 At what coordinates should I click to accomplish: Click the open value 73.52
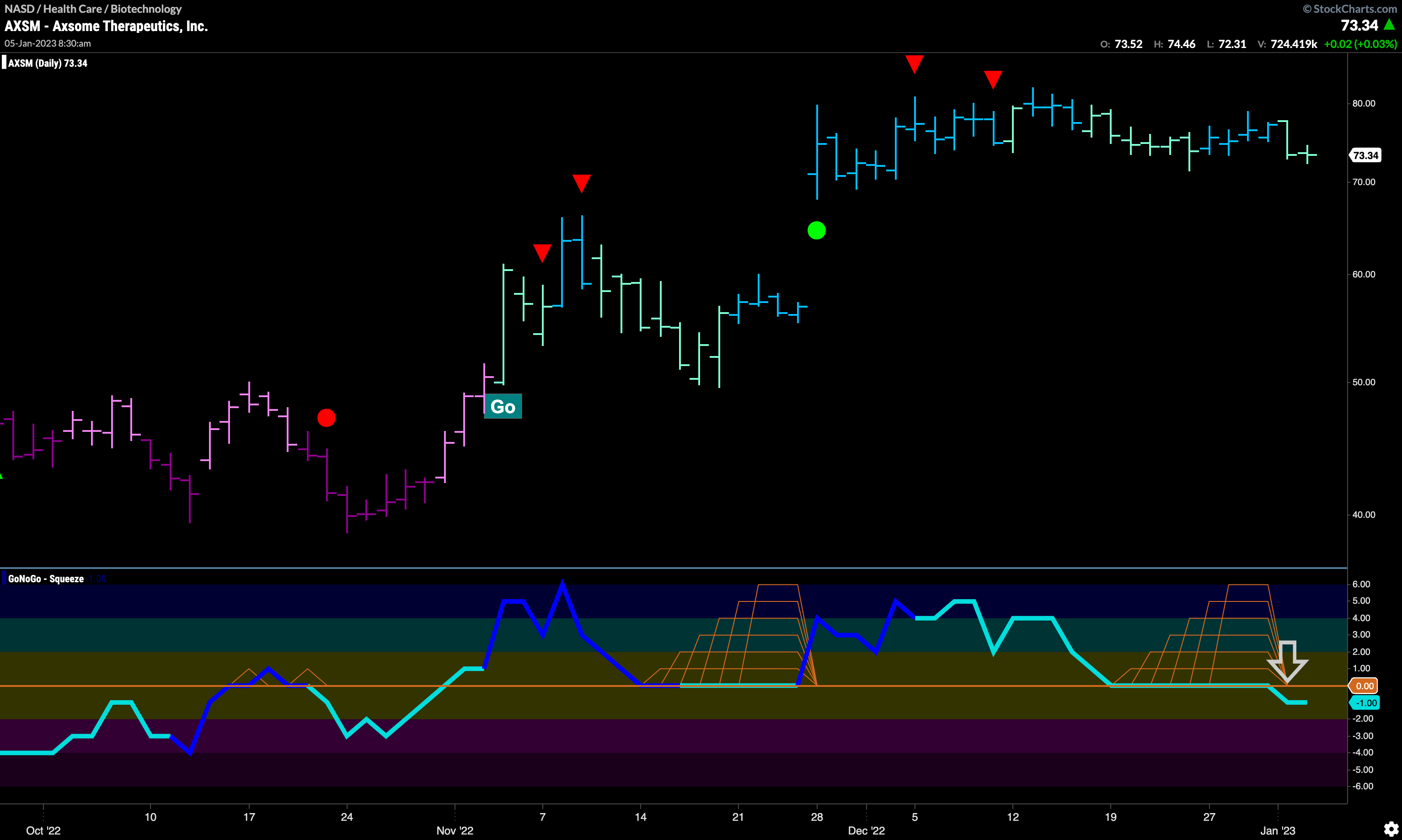[x=1129, y=44]
